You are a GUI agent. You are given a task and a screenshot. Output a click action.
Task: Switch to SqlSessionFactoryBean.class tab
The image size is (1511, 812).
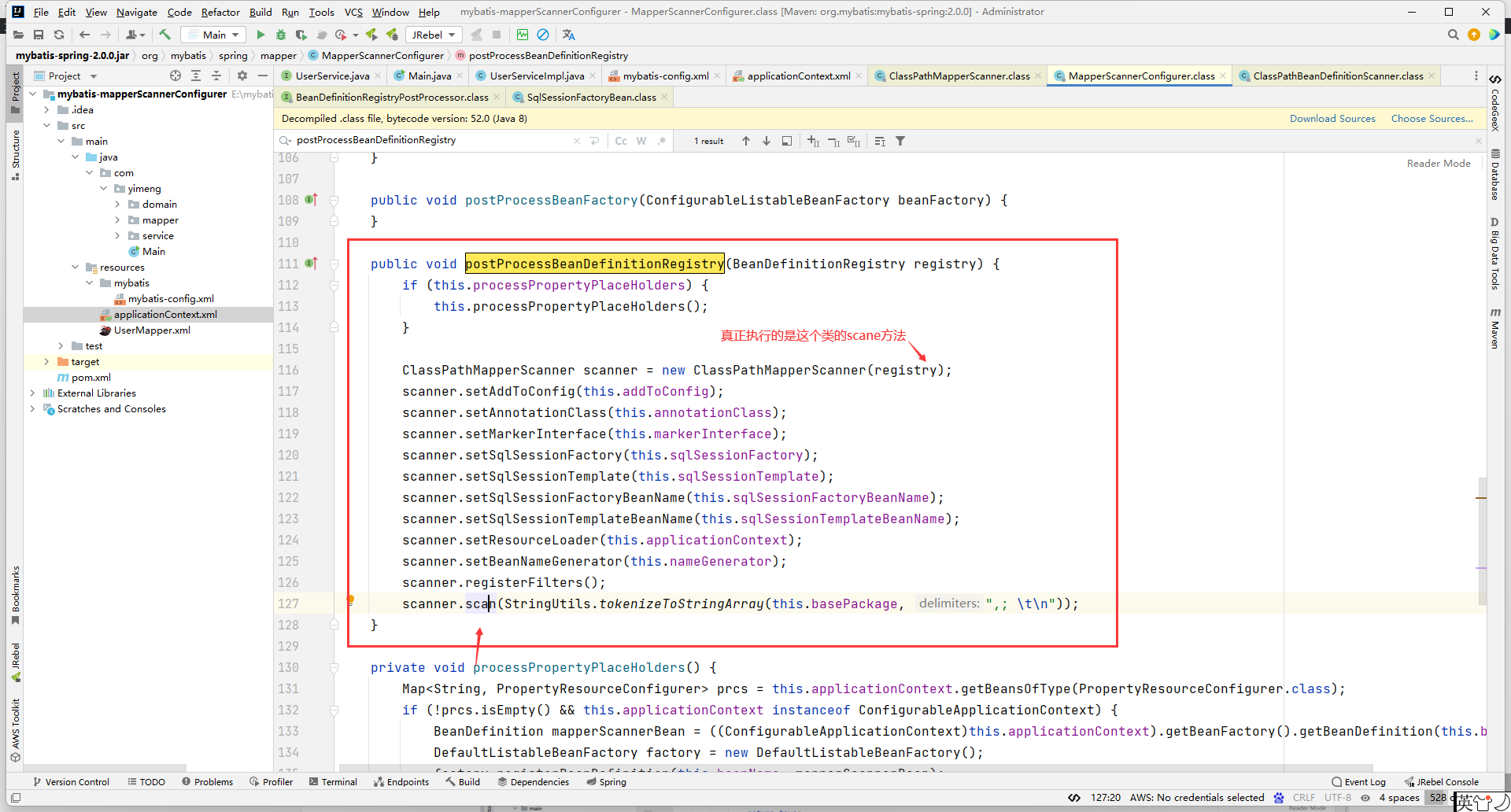591,97
